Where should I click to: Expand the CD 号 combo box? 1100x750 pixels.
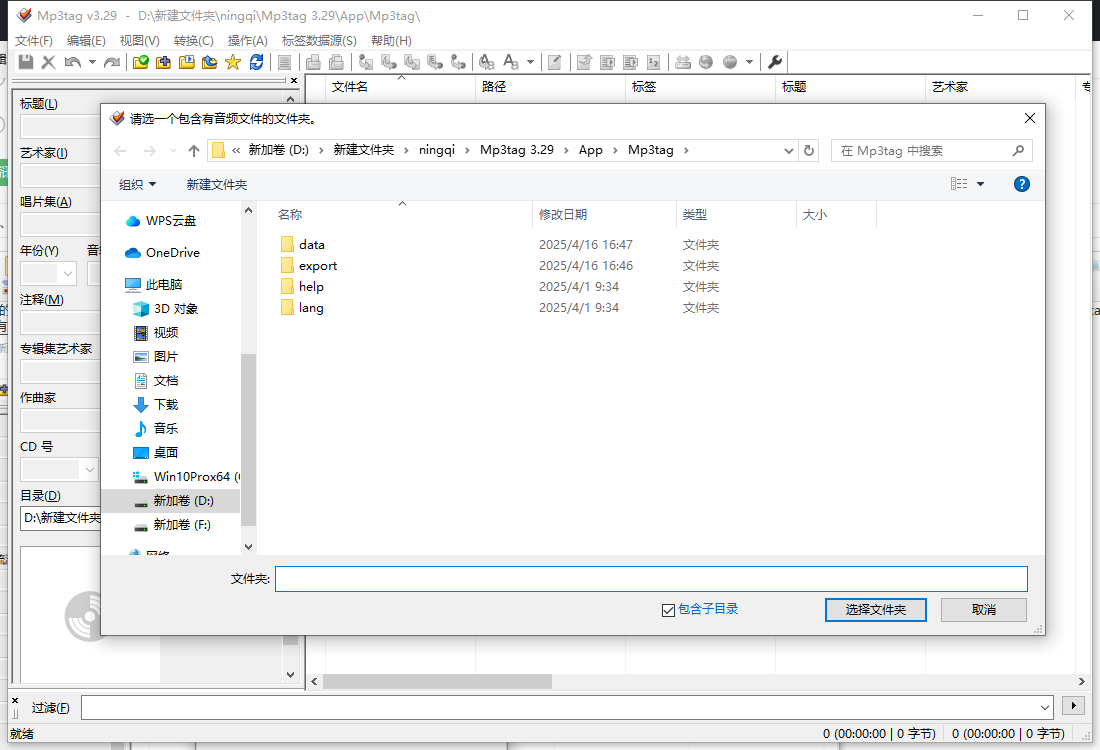[89, 469]
